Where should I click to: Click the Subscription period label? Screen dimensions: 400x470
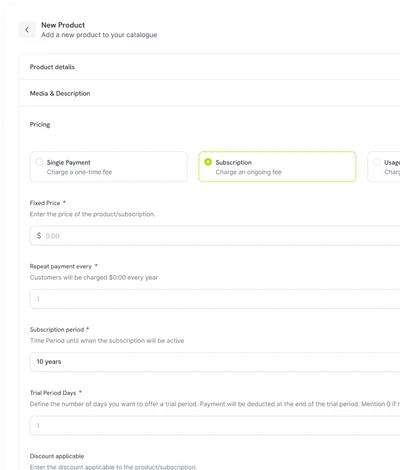pos(57,329)
